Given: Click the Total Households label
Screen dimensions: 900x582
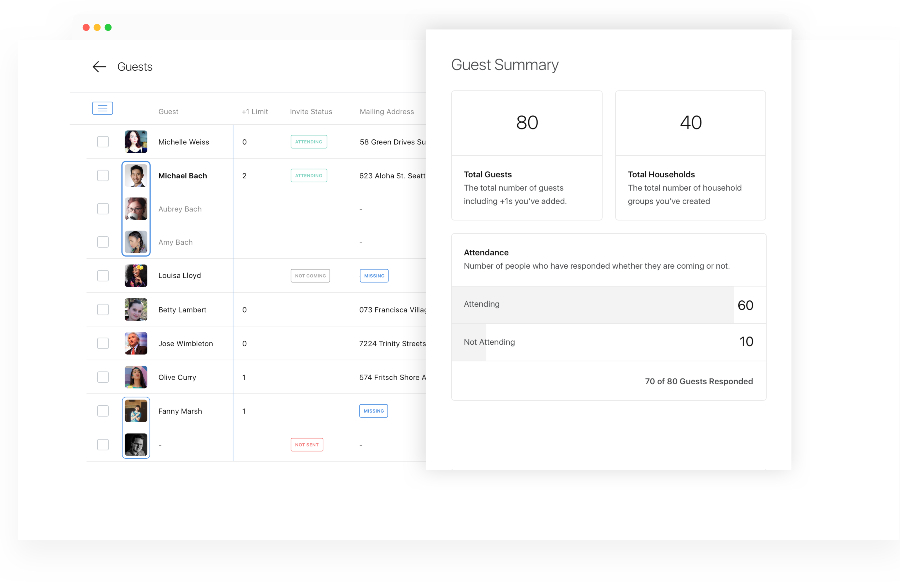Looking at the screenshot, I should click(661, 174).
